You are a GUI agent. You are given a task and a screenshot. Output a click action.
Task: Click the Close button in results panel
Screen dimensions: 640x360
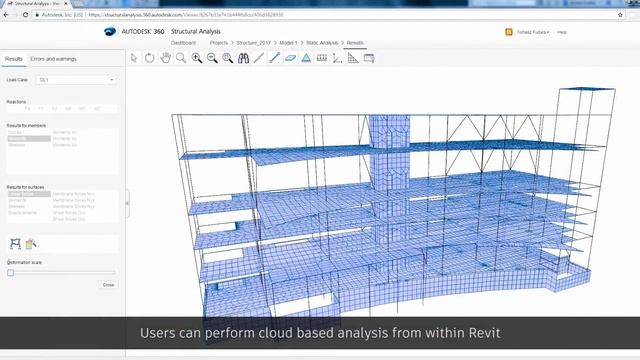108,285
